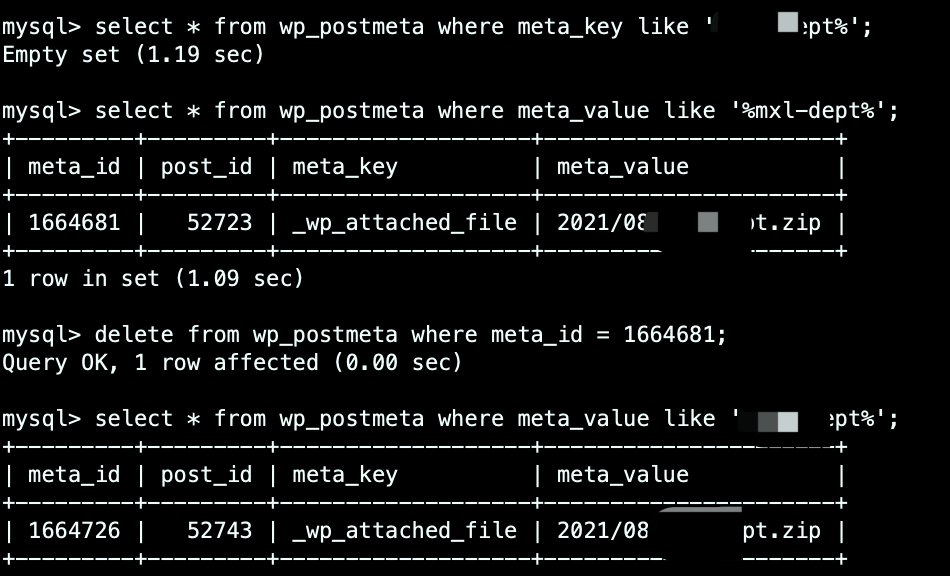Image resolution: width=950 pixels, height=576 pixels.
Task: Click the meta_key header in bottom table
Action: tap(345, 474)
